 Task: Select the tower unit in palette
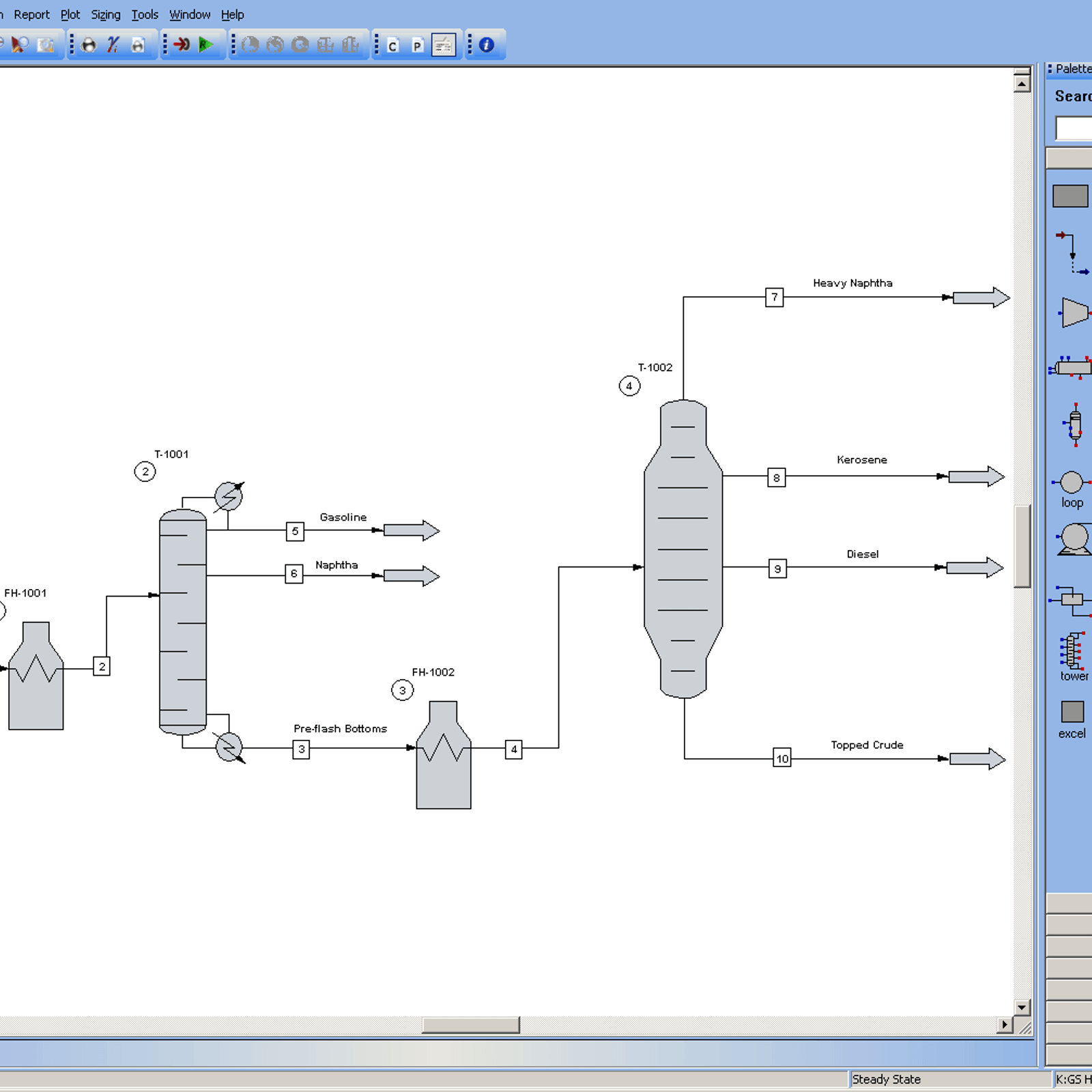1073,657
